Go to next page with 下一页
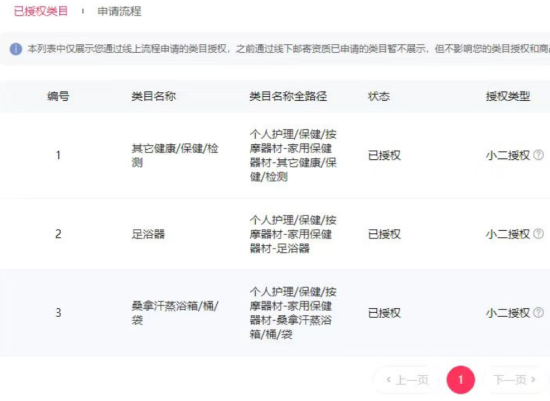This screenshot has height=401, width=550. pyautogui.click(x=514, y=380)
